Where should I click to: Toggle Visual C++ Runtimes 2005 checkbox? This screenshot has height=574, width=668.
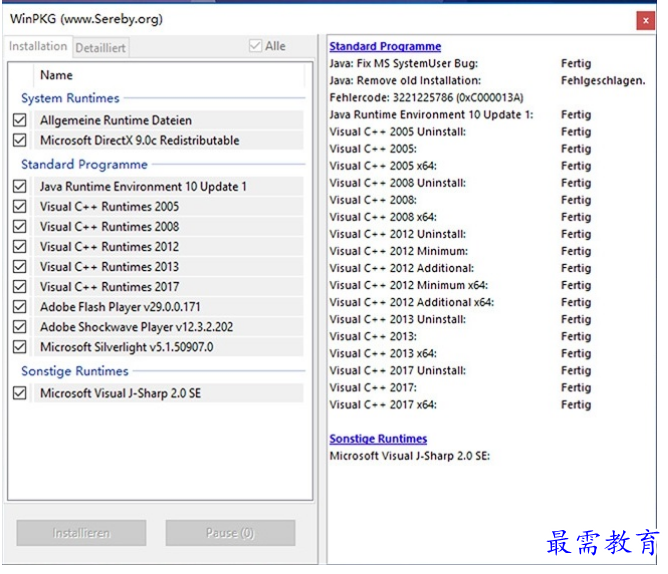click(x=20, y=206)
